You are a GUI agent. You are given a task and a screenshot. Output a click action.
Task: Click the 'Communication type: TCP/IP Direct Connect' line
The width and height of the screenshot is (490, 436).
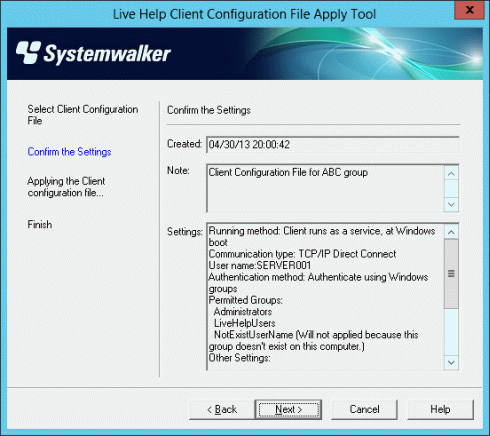click(x=302, y=254)
